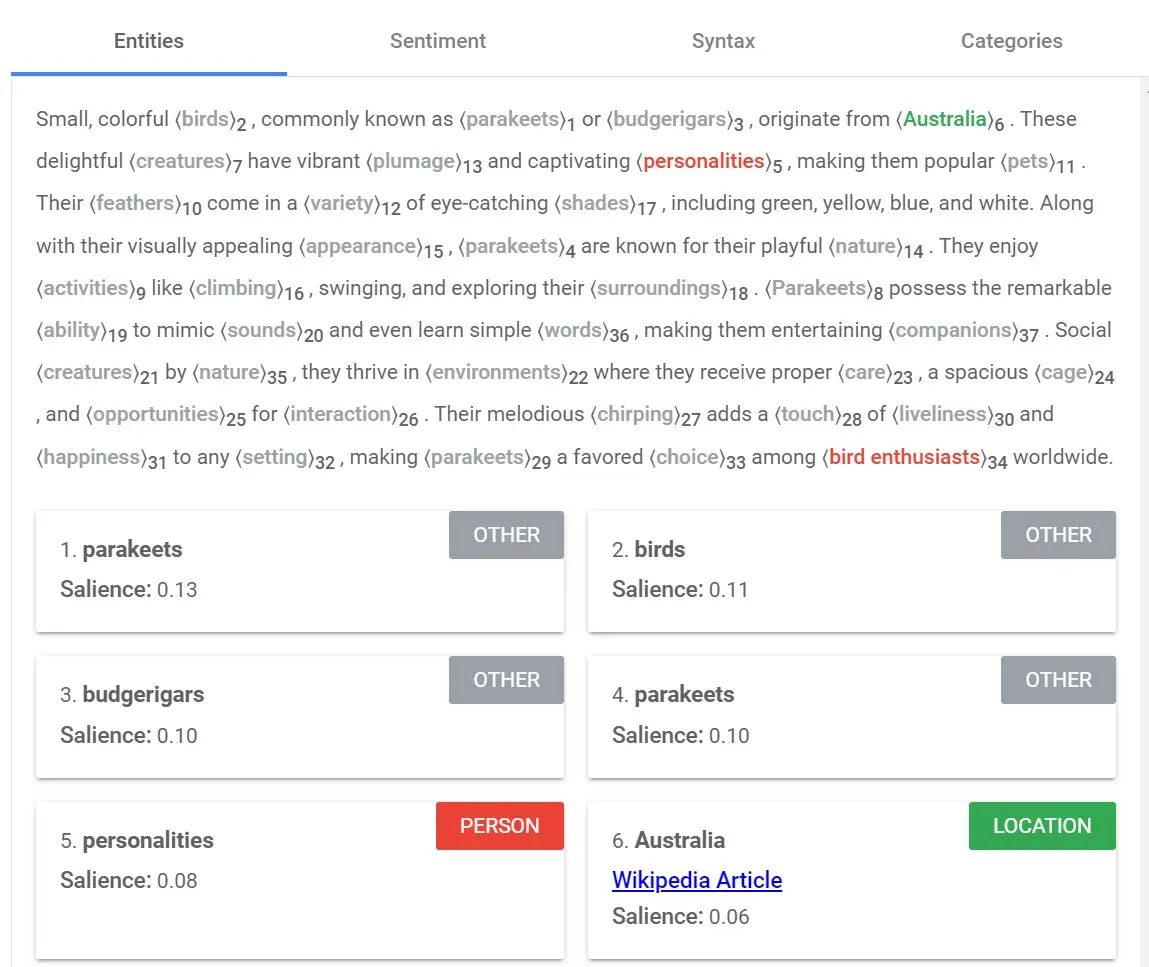Click the 'chirping' entity in text

click(x=635, y=414)
